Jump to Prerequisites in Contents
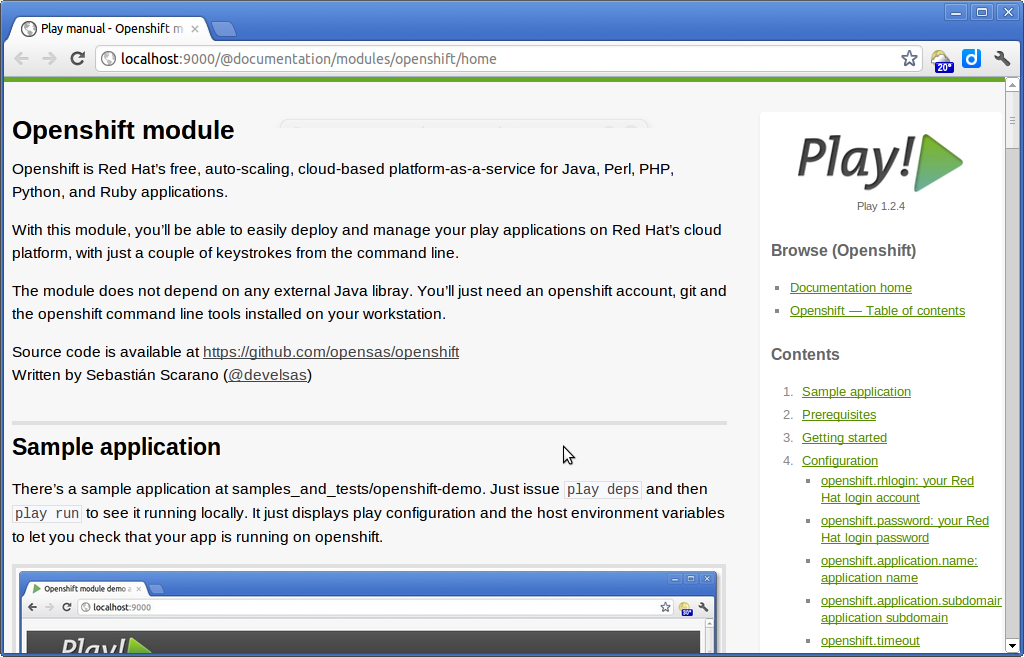 (839, 415)
